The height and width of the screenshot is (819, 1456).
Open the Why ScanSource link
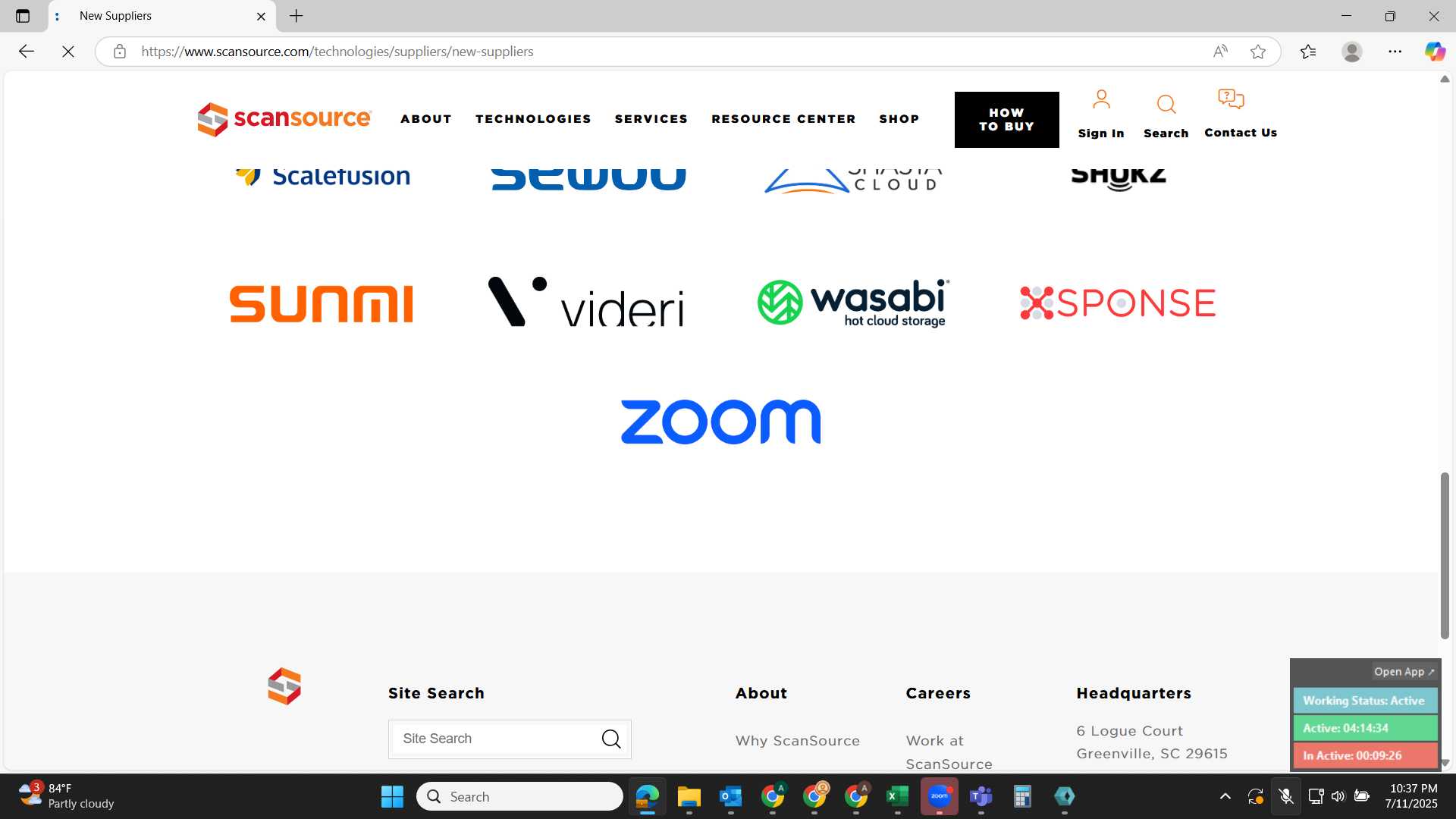click(797, 741)
